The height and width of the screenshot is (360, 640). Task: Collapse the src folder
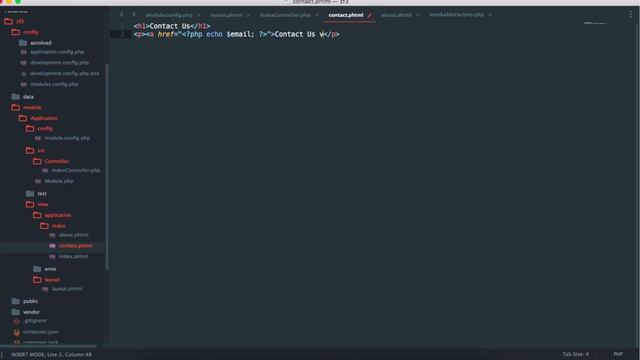pyautogui.click(x=30, y=150)
